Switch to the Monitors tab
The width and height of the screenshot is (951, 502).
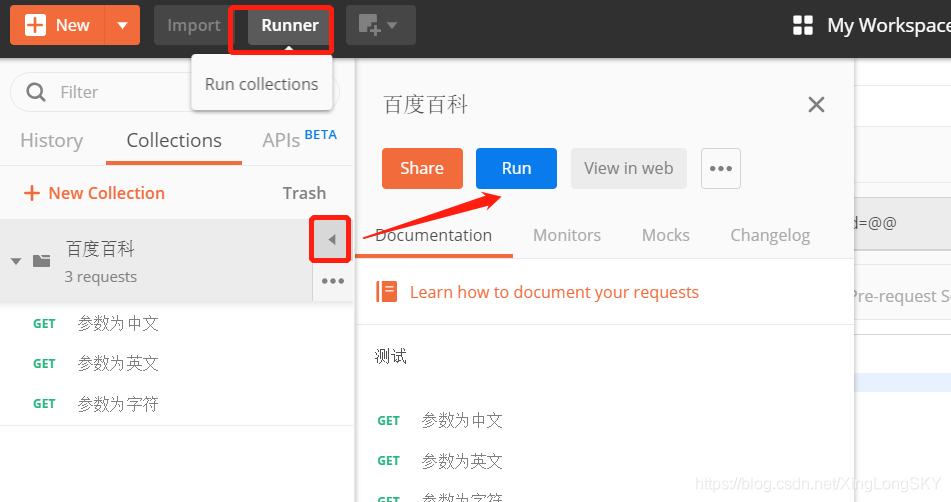tap(567, 235)
